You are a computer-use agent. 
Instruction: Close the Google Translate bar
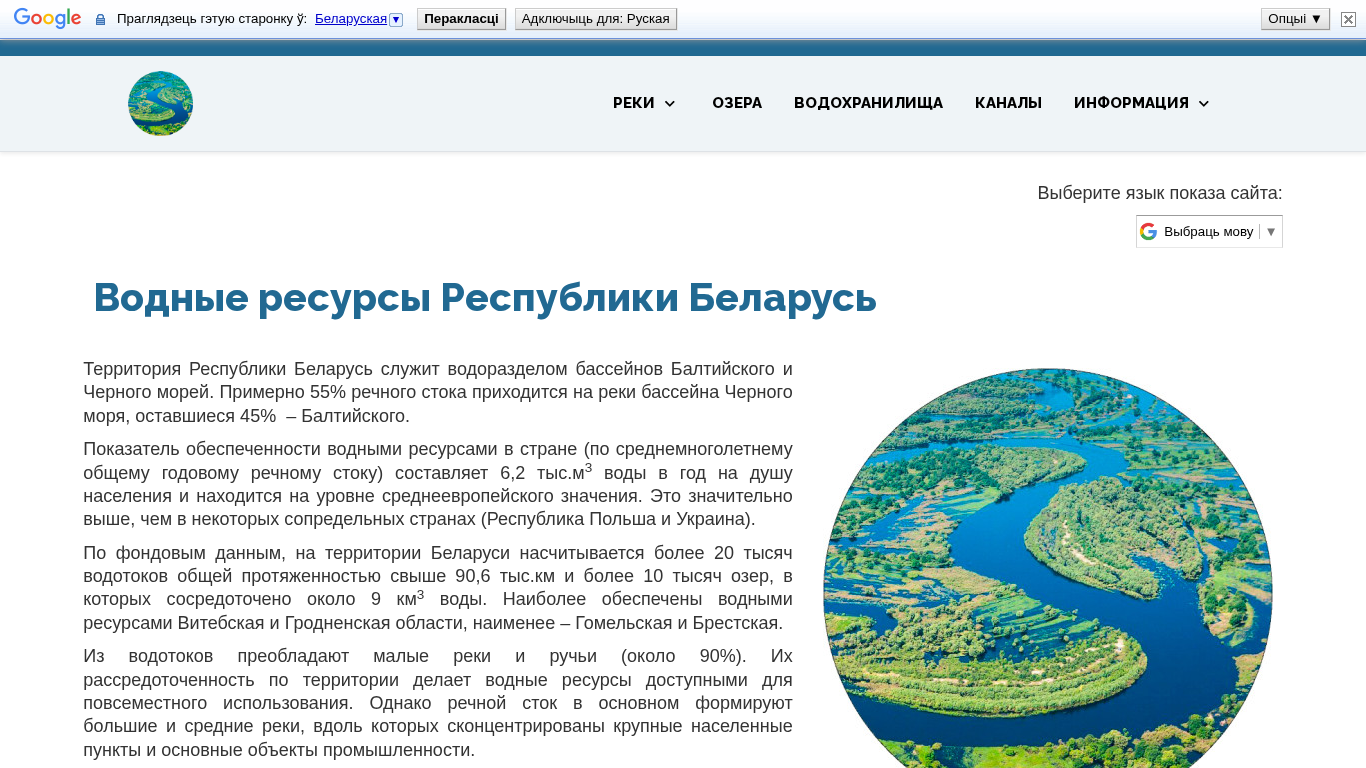(x=1348, y=19)
